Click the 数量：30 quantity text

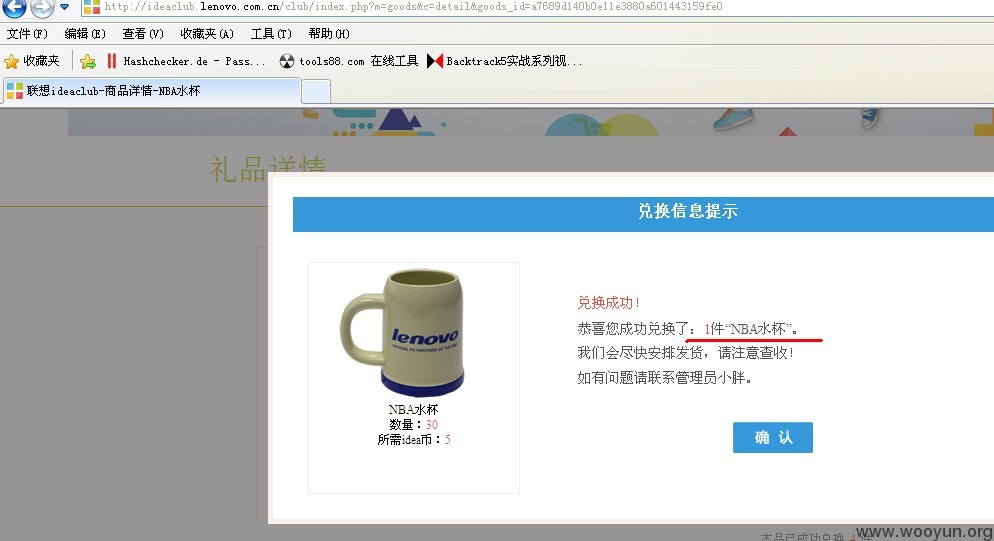pos(413,425)
